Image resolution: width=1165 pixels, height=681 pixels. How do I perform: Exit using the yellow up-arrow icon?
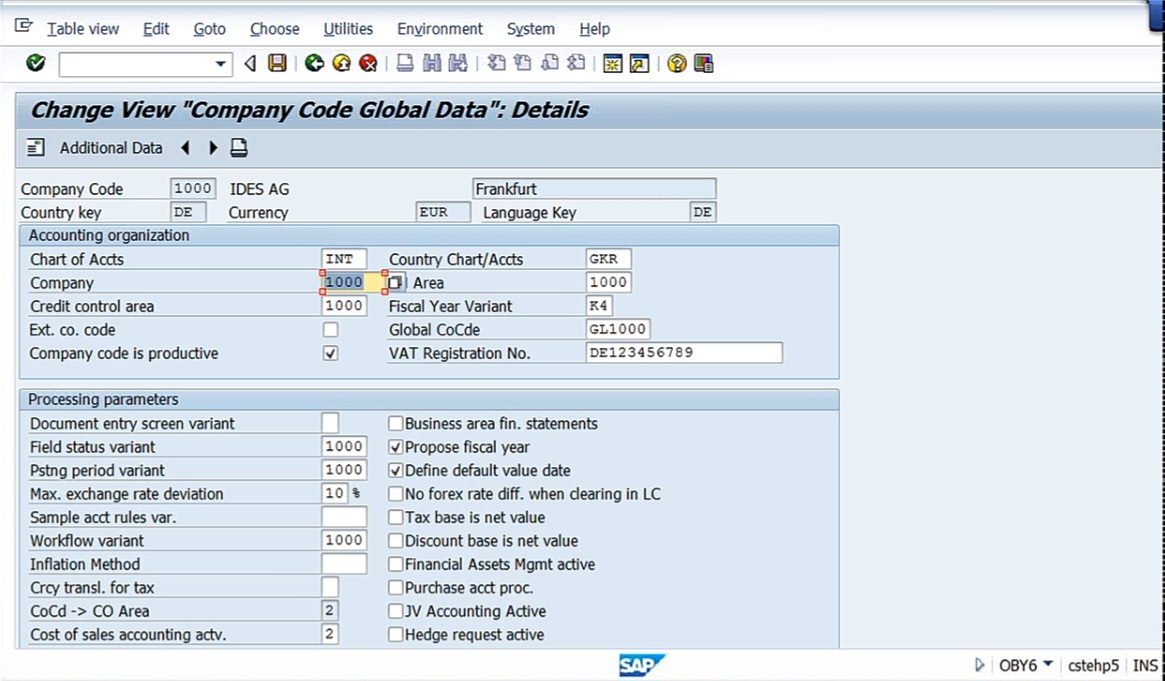pos(341,63)
